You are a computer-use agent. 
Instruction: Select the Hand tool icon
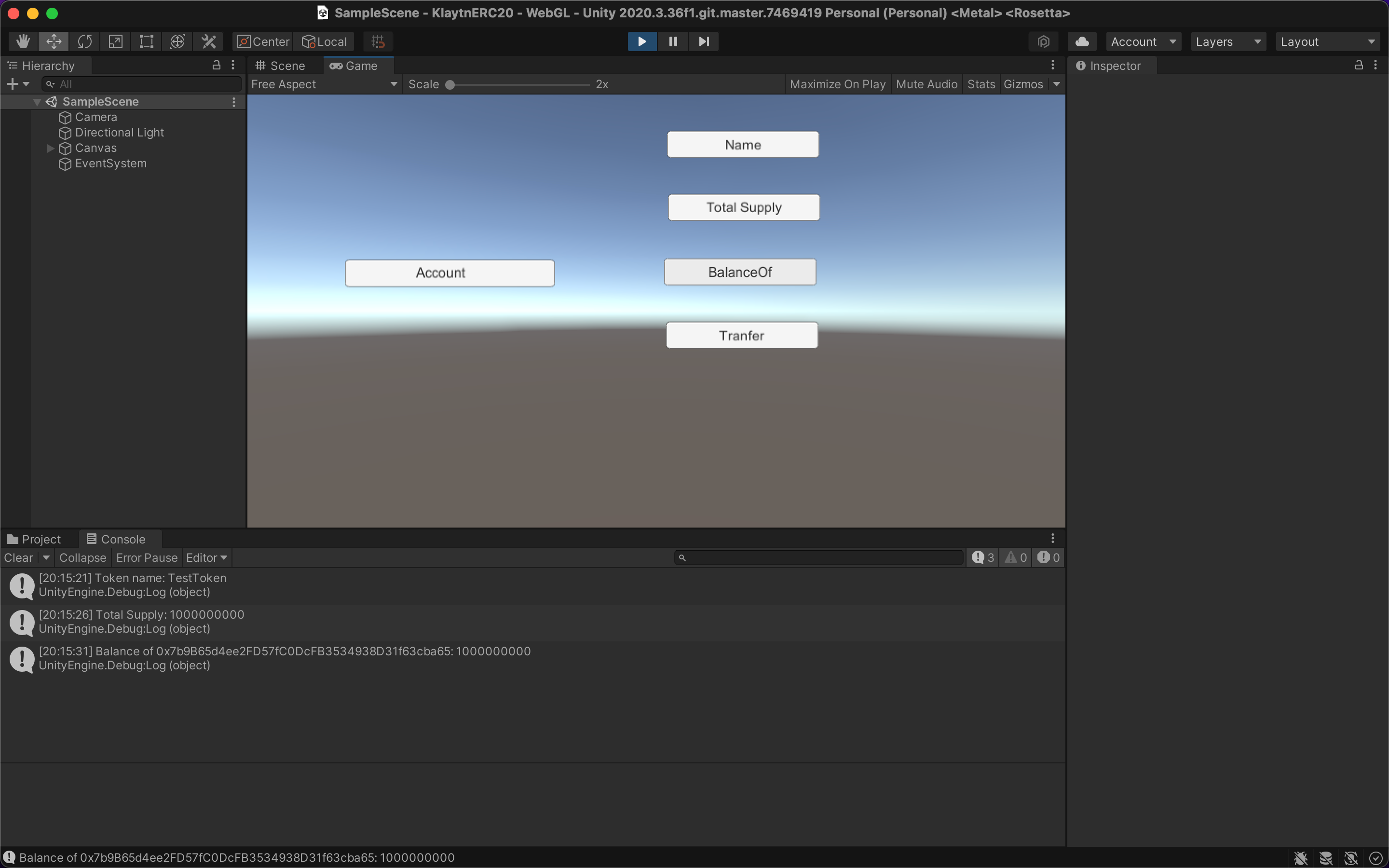tap(23, 41)
